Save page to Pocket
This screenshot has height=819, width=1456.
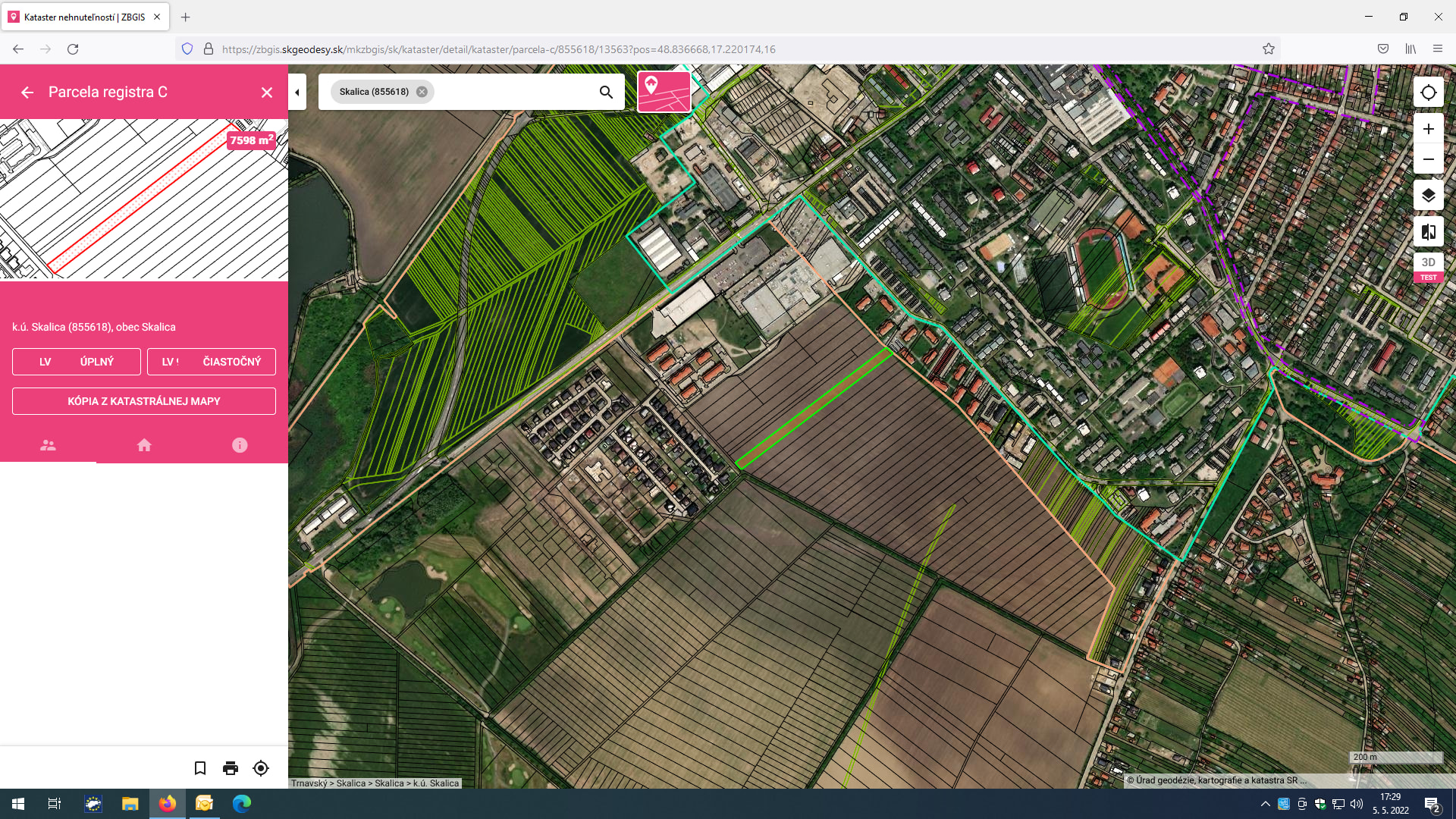1383,49
